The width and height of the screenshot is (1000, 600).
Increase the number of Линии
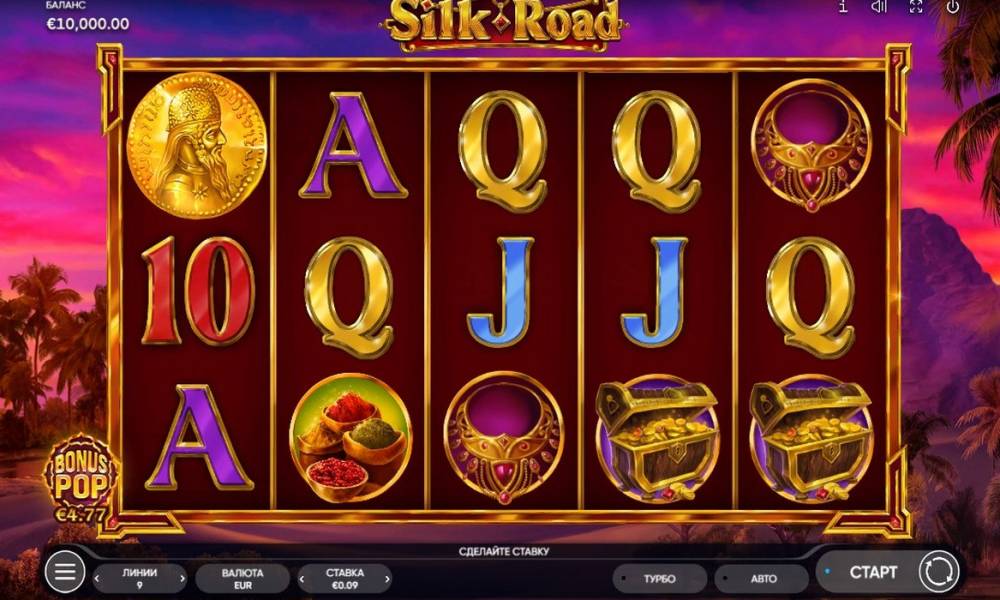pyautogui.click(x=182, y=579)
